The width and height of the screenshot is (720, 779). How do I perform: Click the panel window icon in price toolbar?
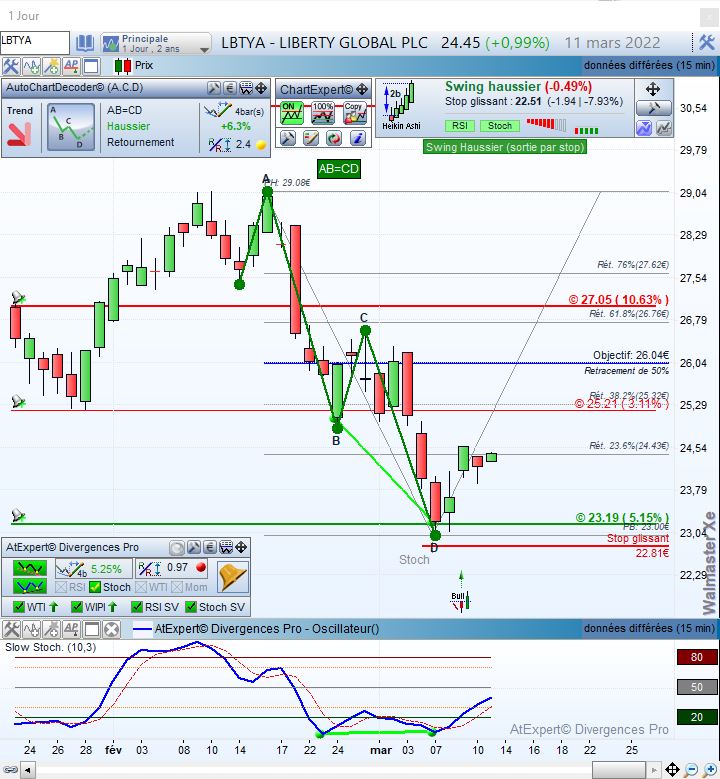point(91,66)
